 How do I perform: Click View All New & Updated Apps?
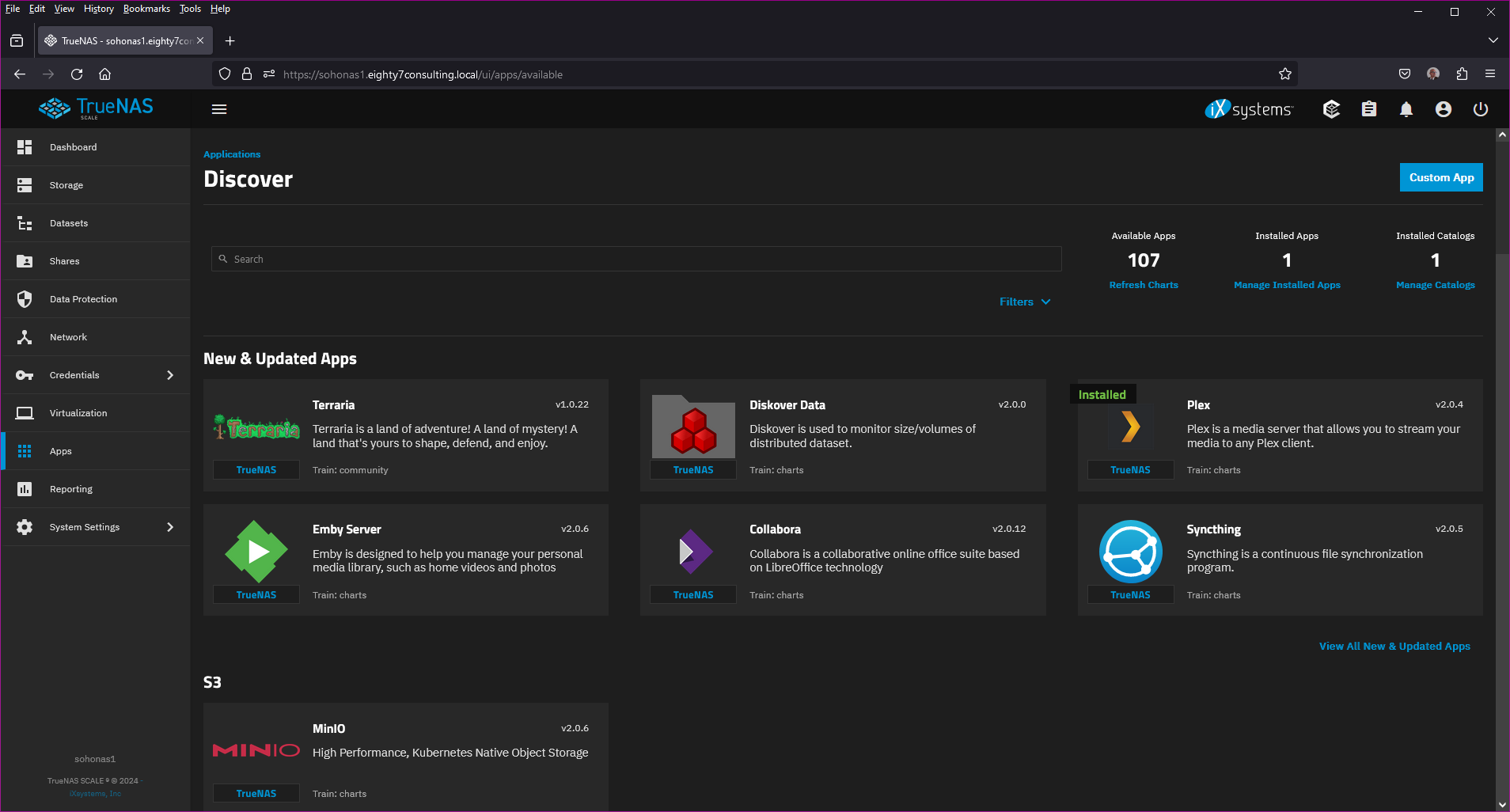coord(1394,647)
